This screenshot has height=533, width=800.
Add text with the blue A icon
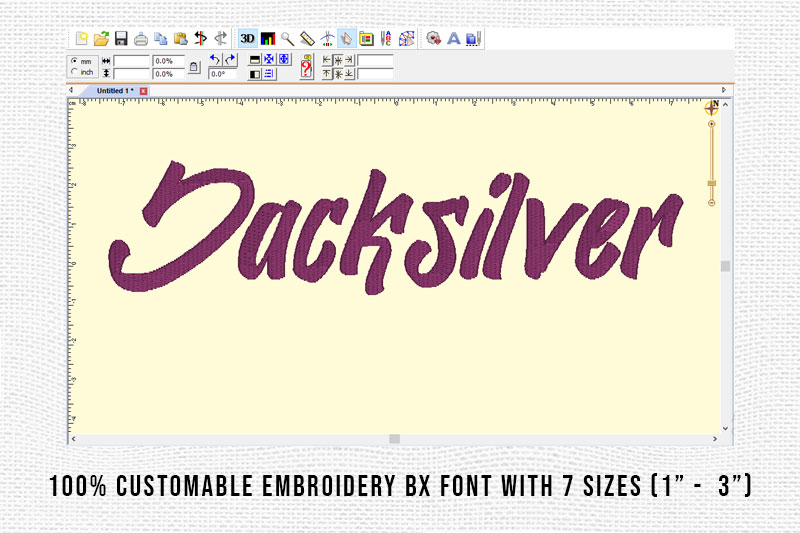pyautogui.click(x=454, y=39)
